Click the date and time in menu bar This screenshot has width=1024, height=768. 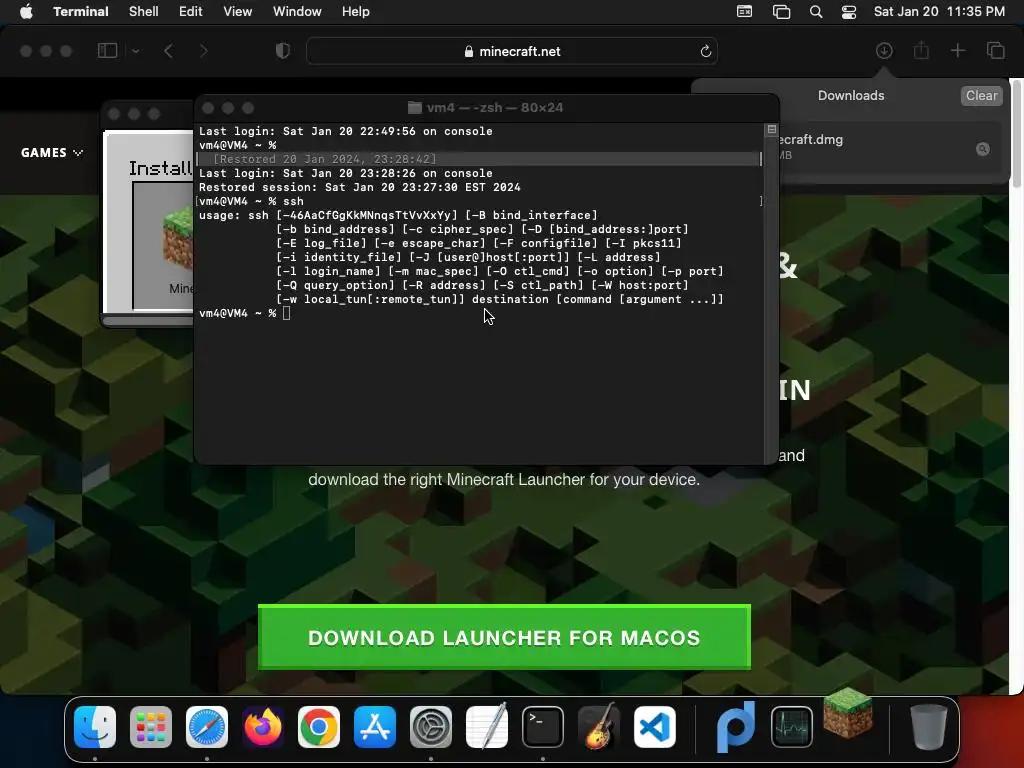(939, 12)
